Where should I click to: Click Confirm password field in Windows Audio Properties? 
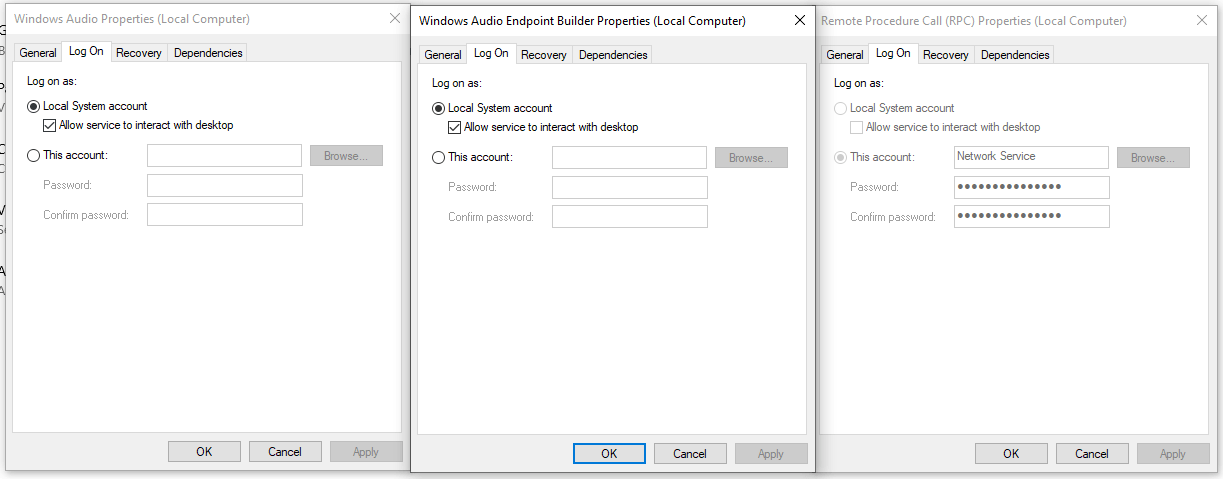pyautogui.click(x=225, y=215)
